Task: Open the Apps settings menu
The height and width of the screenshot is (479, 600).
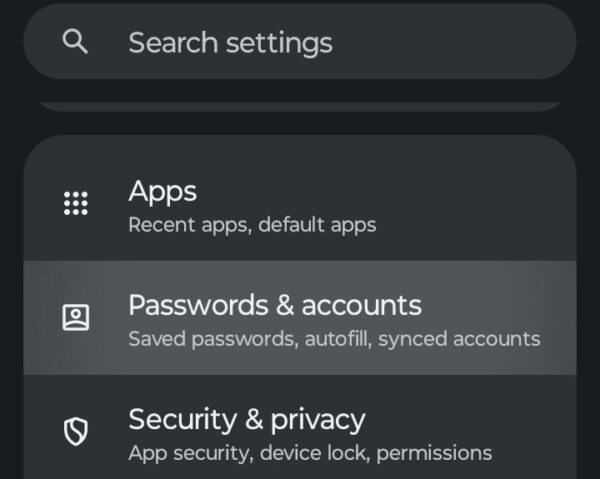Action: 300,204
